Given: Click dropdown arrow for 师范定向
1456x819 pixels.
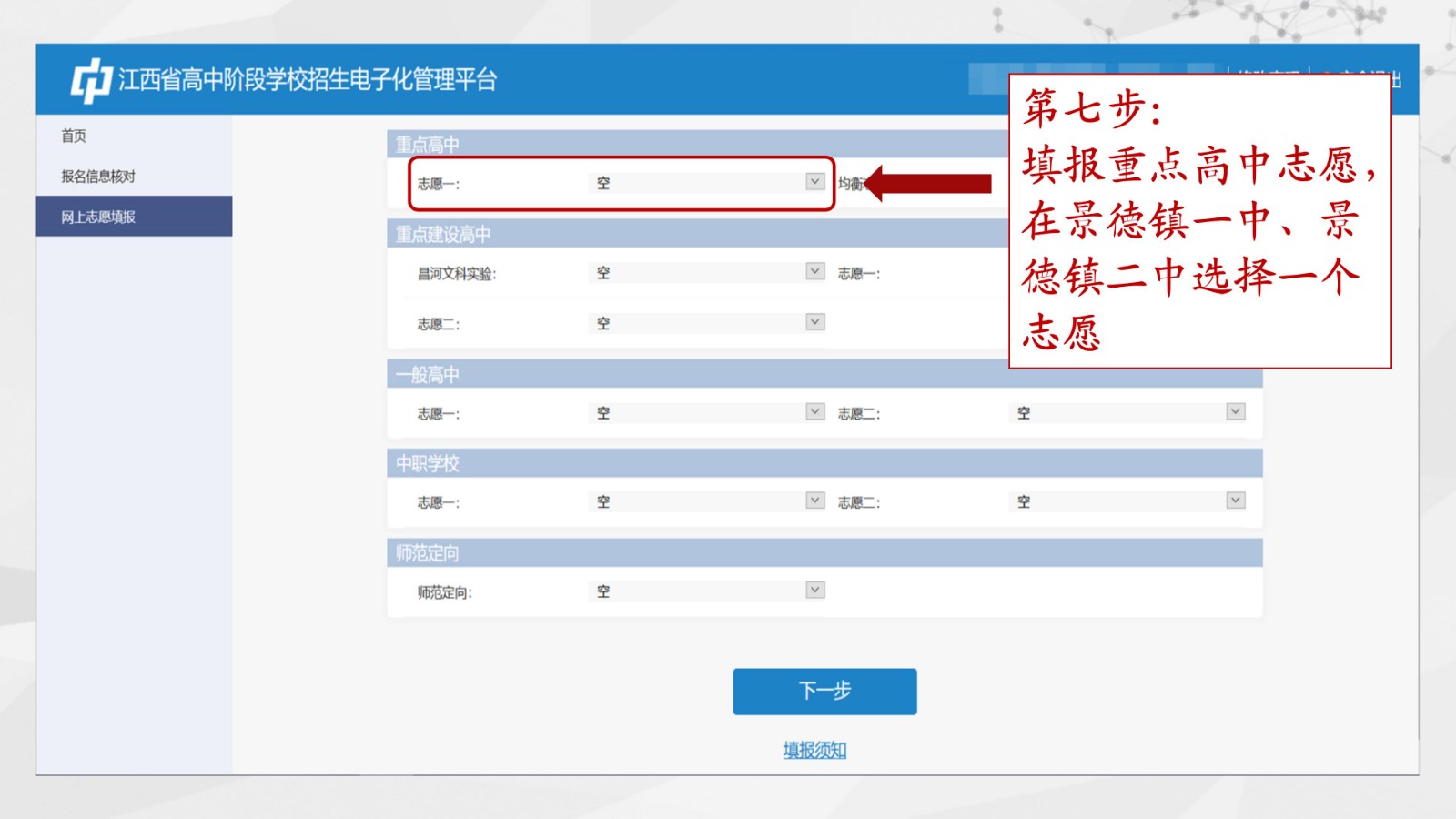Looking at the screenshot, I should (x=814, y=590).
